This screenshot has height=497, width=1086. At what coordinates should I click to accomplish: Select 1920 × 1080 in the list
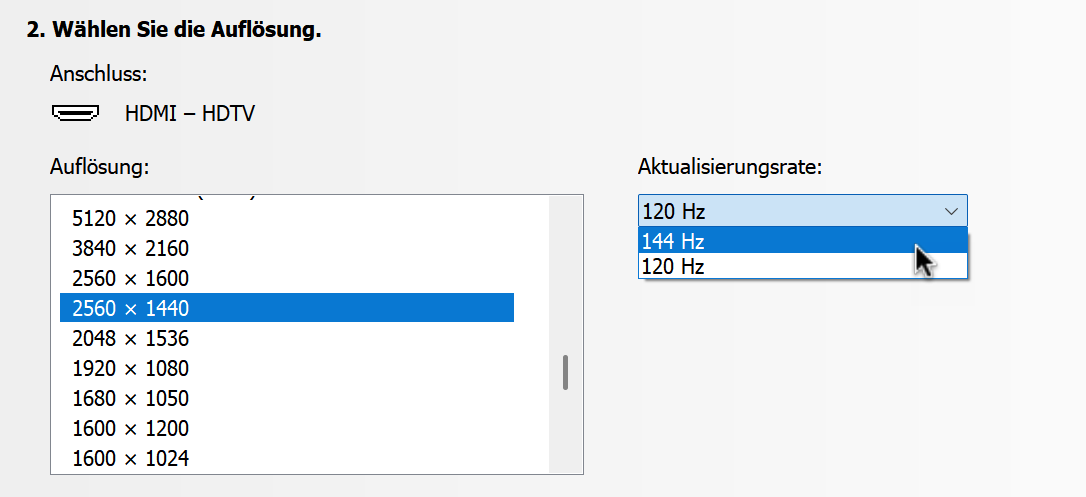[130, 368]
